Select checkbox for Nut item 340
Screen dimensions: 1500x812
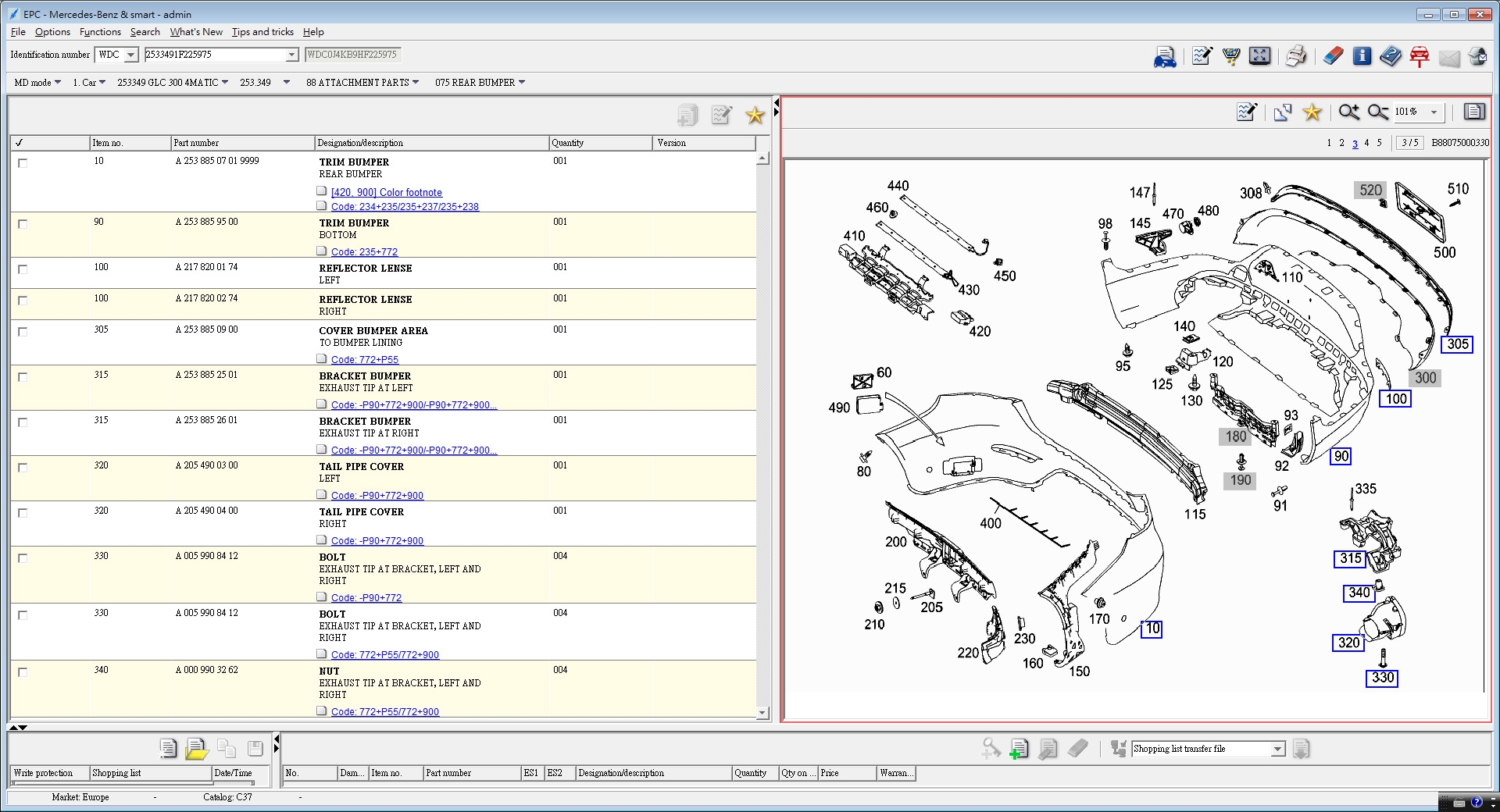tap(23, 672)
